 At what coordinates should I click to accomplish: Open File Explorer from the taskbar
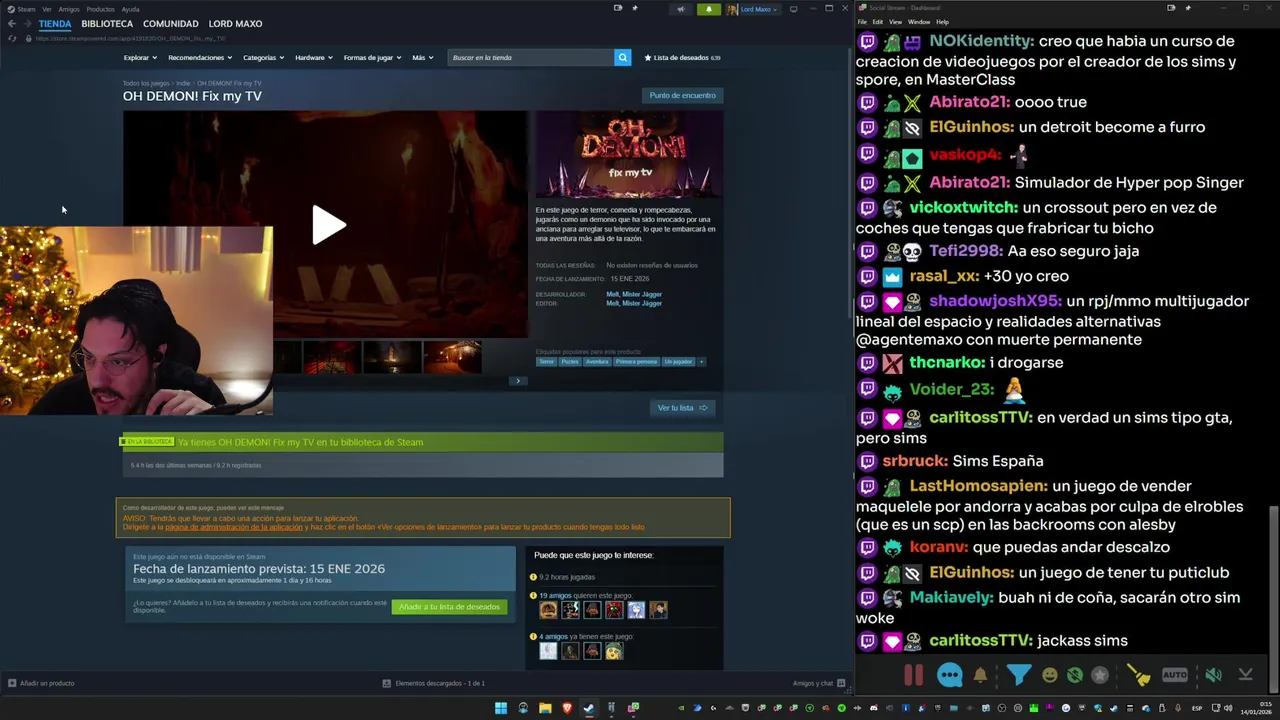click(x=545, y=708)
